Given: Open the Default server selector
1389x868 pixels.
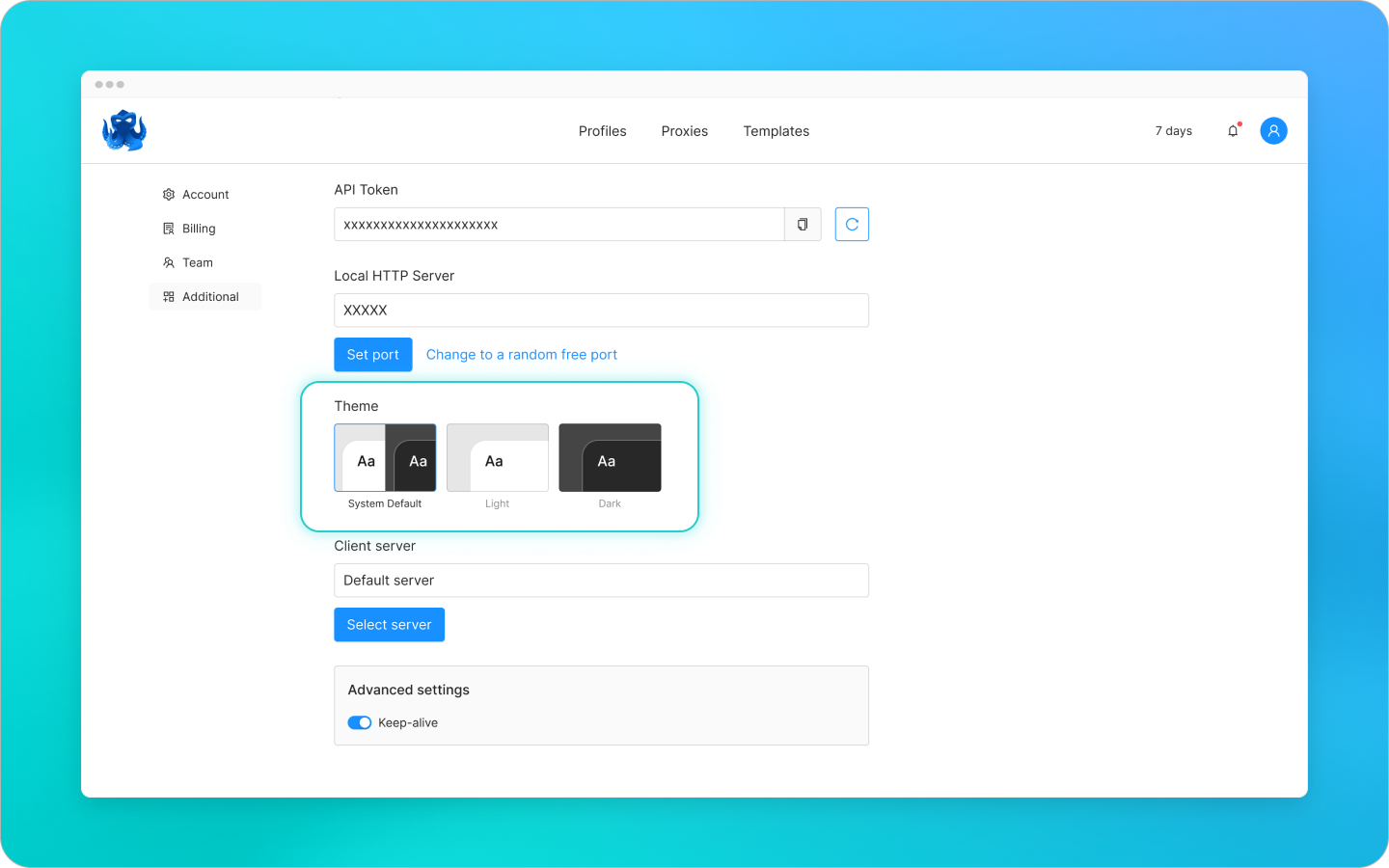Looking at the screenshot, I should coord(601,580).
